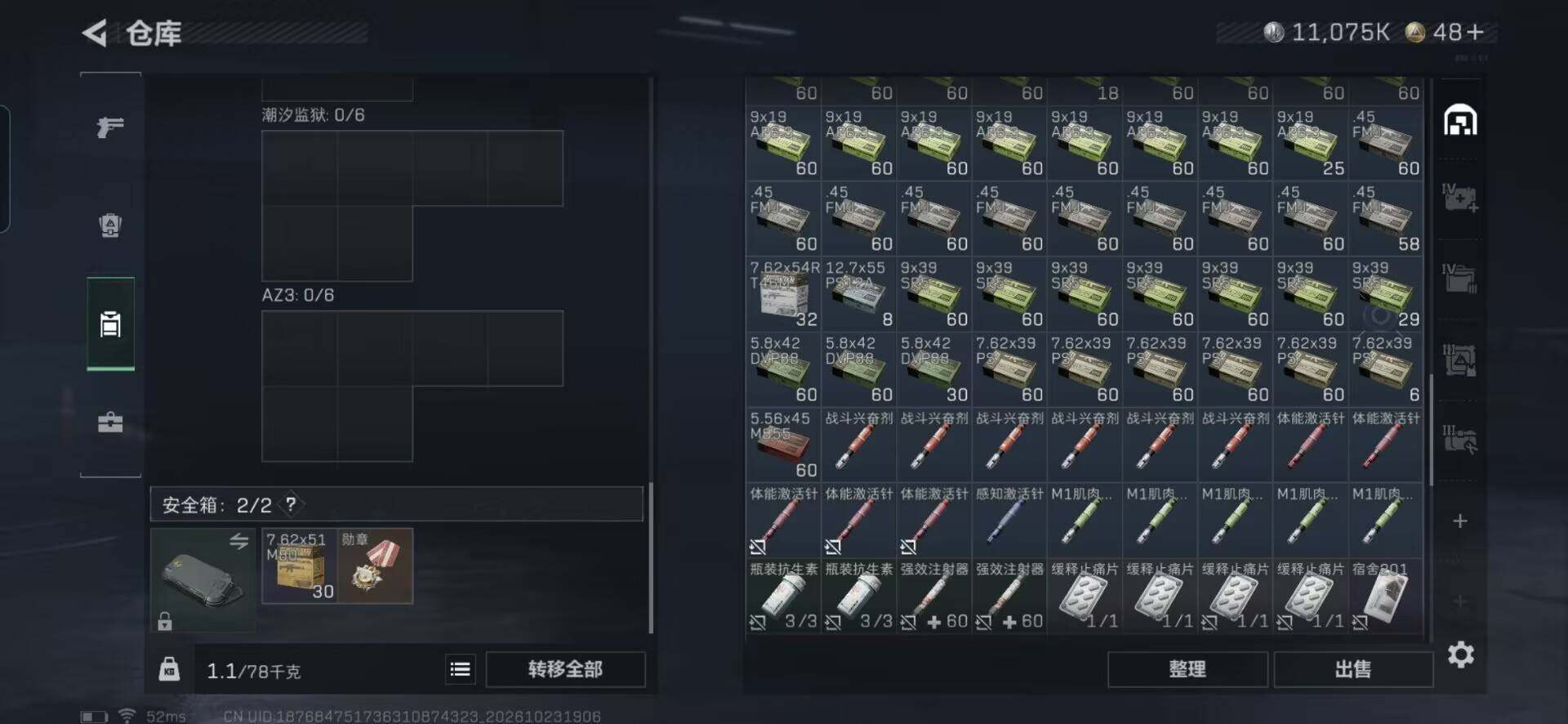Select the 9x39 SP5 stack with 29 rounds

tap(1385, 293)
